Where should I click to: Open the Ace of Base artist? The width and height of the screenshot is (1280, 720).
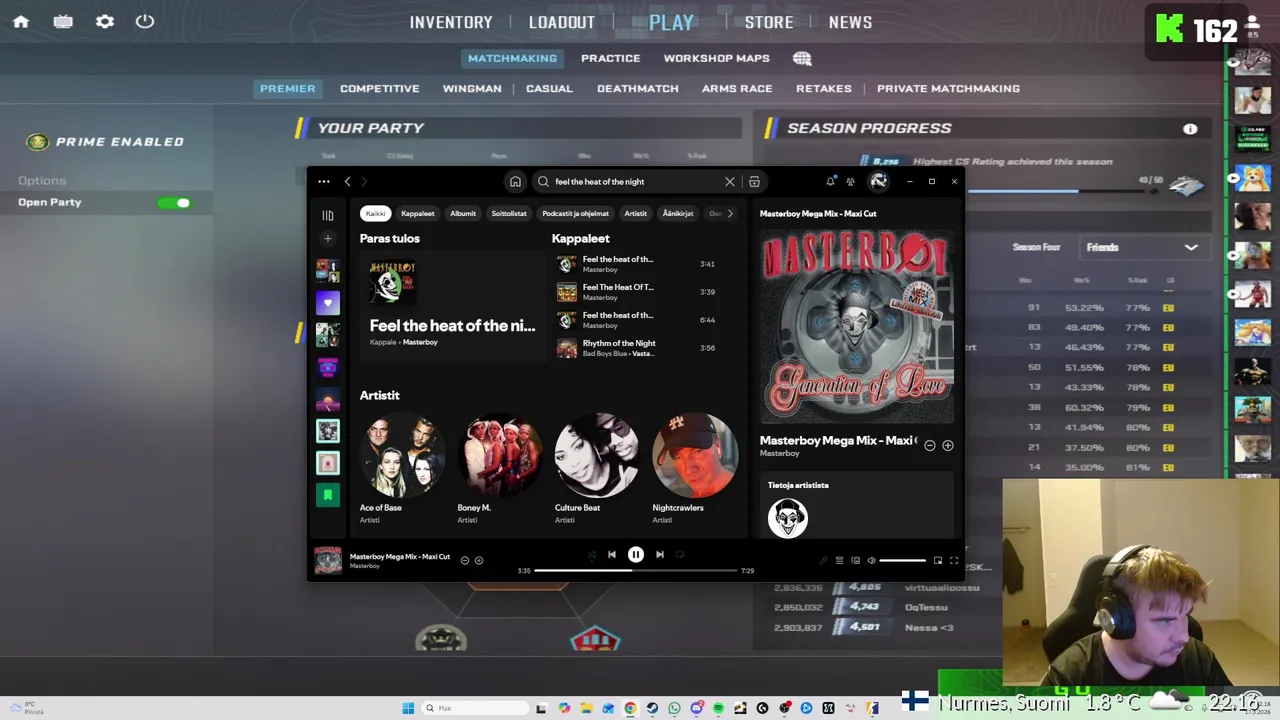402,468
